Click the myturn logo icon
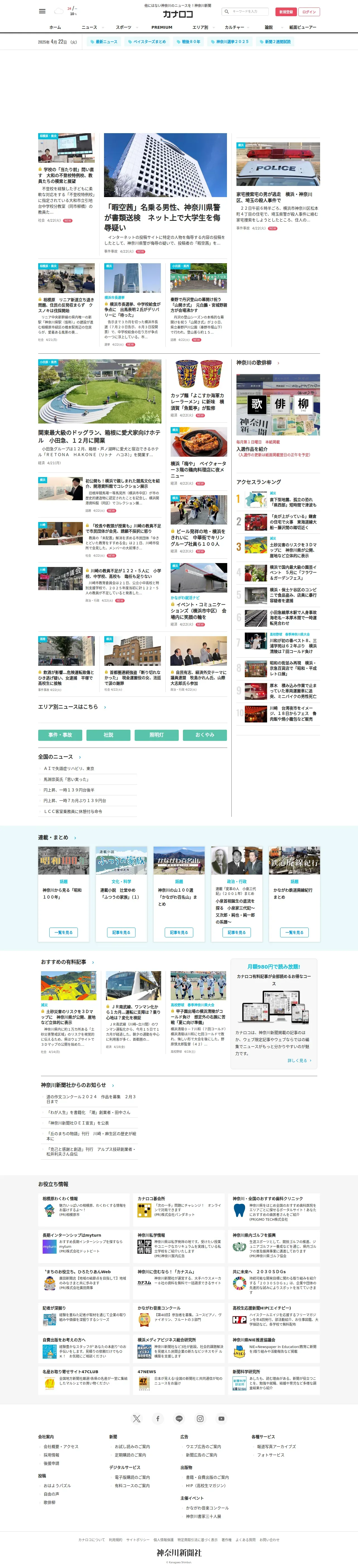 49,1247
